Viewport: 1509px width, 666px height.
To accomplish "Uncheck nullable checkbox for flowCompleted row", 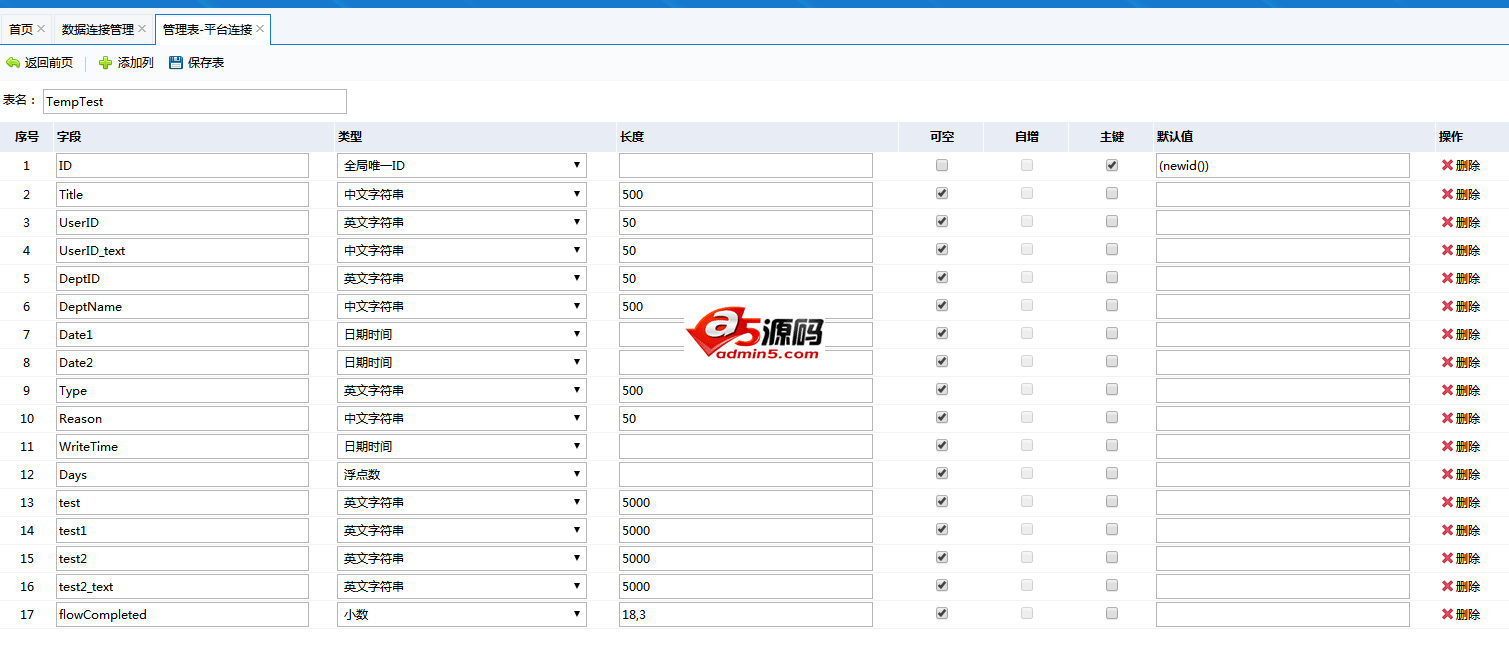I will pos(941,613).
